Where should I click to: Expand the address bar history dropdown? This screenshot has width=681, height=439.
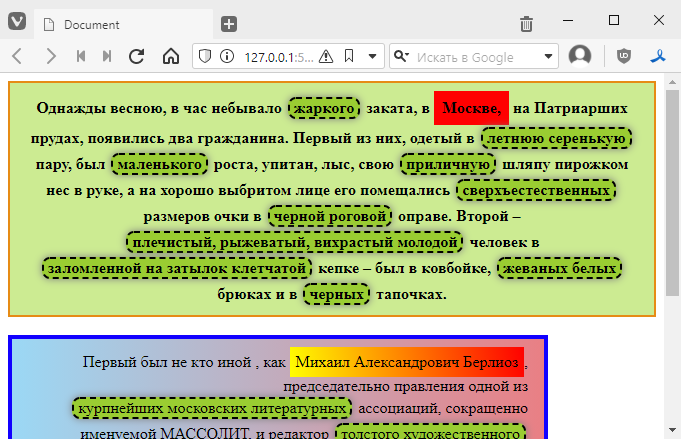[373, 56]
